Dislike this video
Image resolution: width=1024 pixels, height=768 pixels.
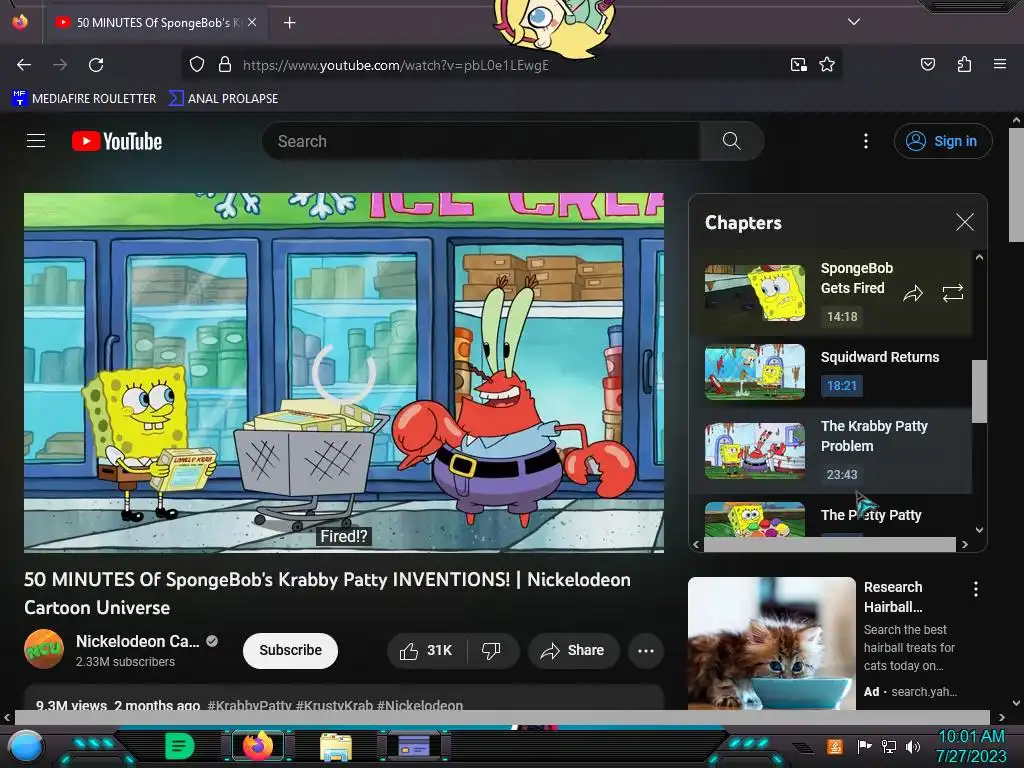[492, 650]
